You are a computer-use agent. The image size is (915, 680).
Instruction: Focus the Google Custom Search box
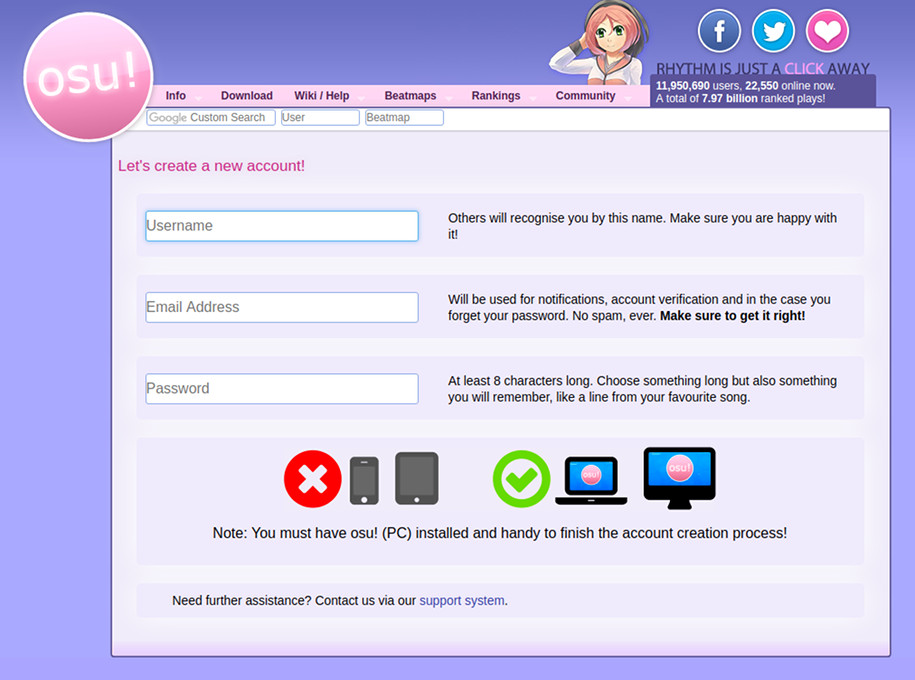[x=211, y=117]
